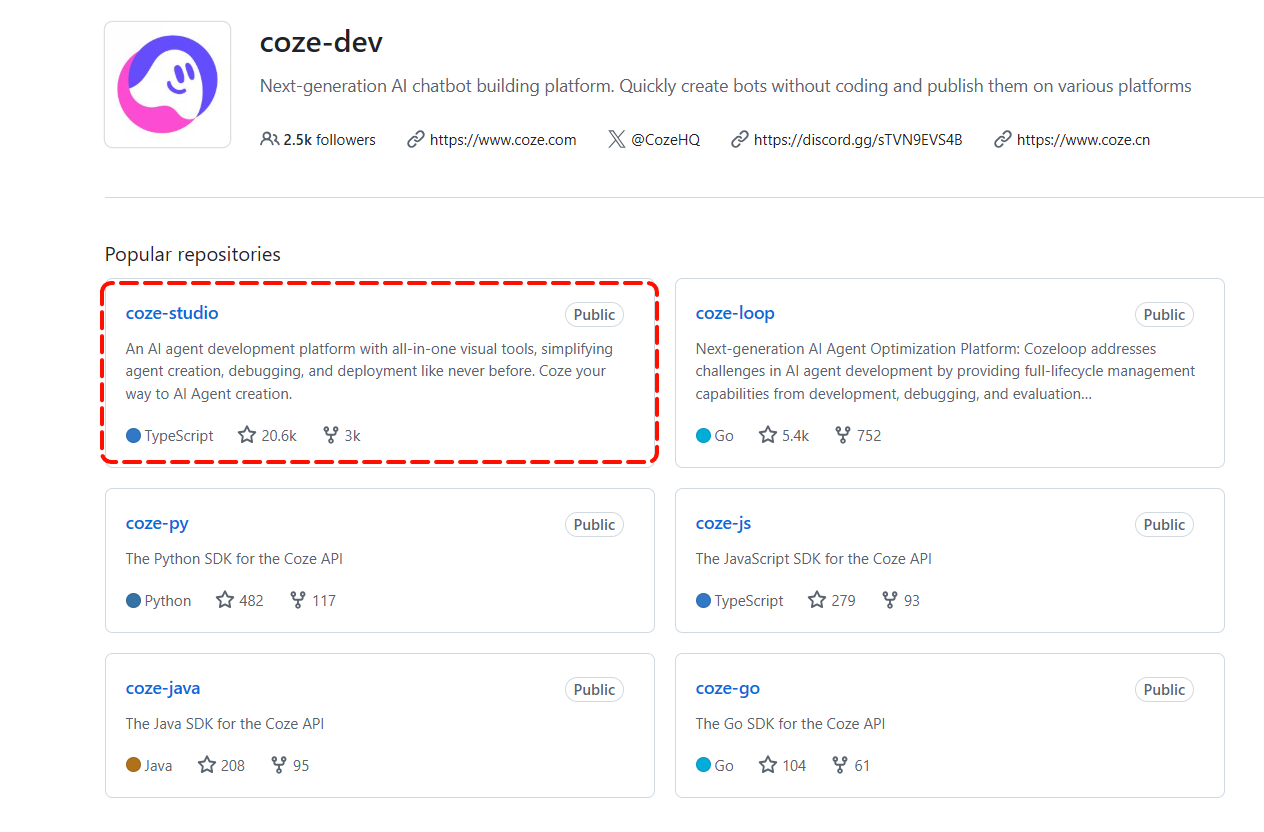
Task: Click the 279 star count
Action: (843, 601)
